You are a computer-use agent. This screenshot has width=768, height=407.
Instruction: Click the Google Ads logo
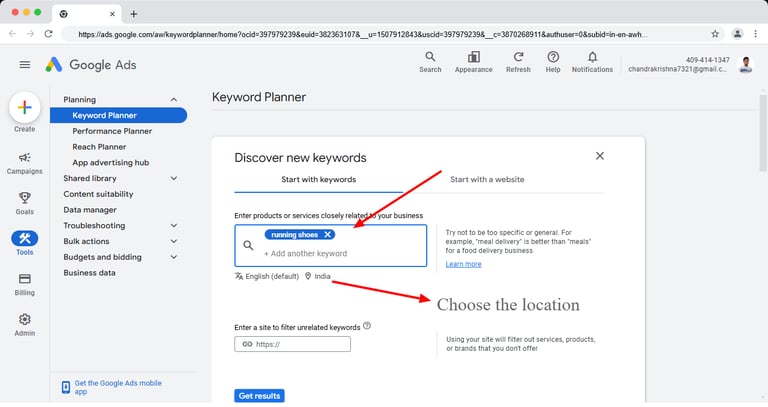click(91, 65)
